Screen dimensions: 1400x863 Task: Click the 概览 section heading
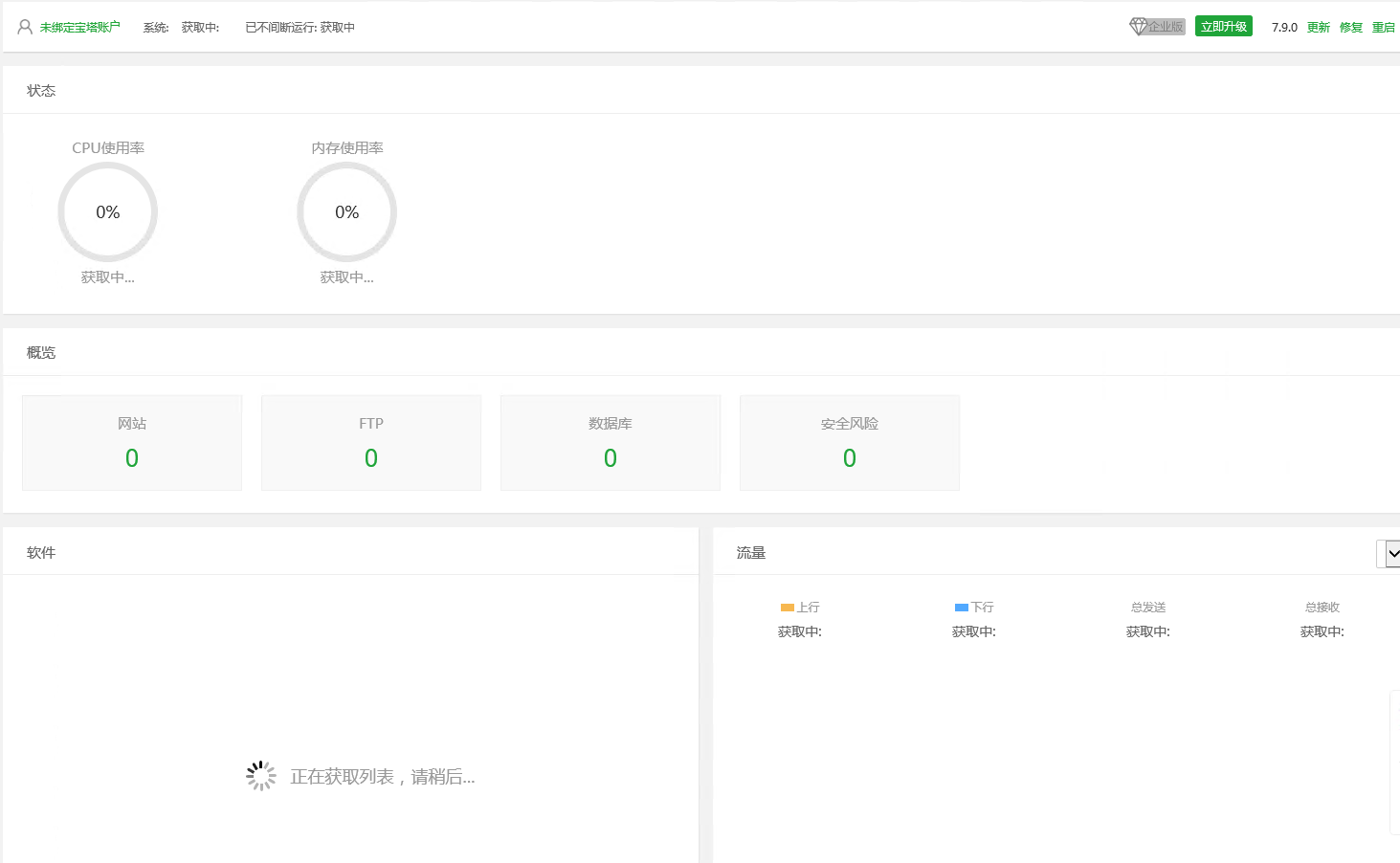[x=41, y=353]
